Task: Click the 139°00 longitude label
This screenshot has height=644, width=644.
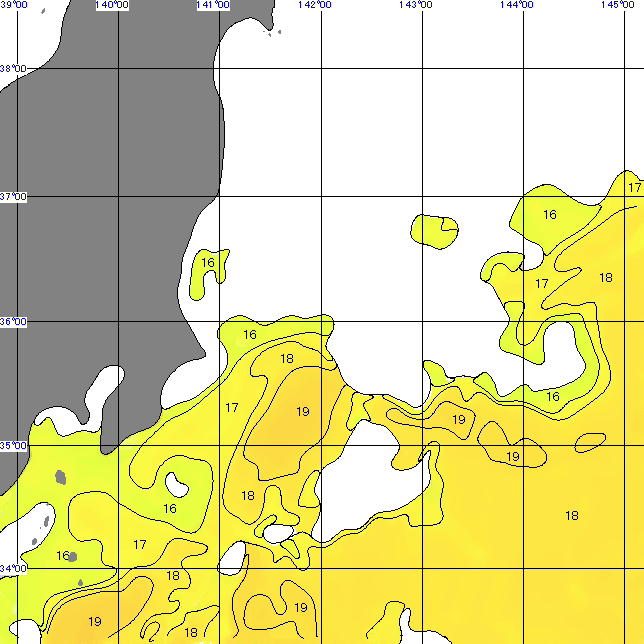Action: [14, 5]
